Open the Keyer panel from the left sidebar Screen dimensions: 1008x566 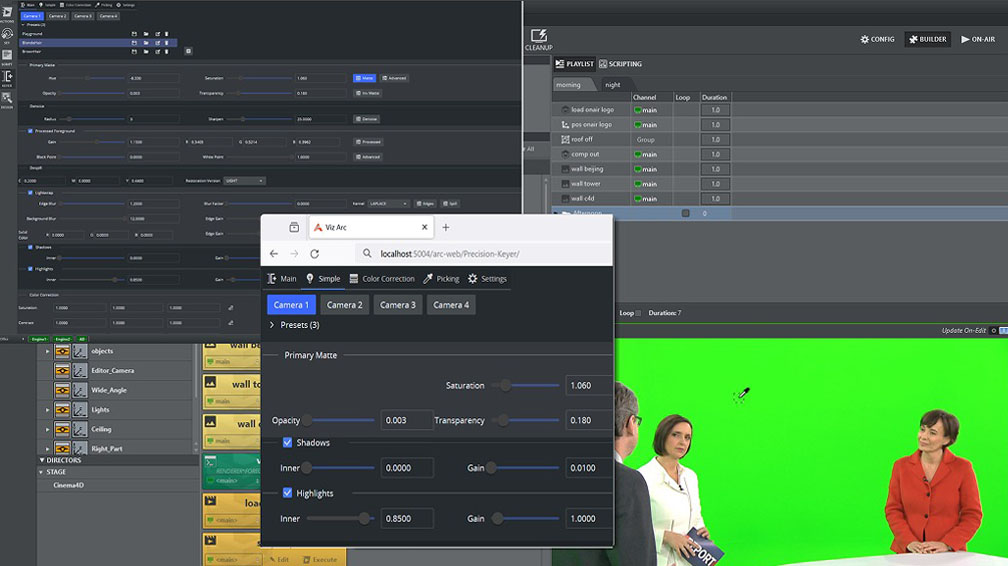pyautogui.click(x=7, y=78)
